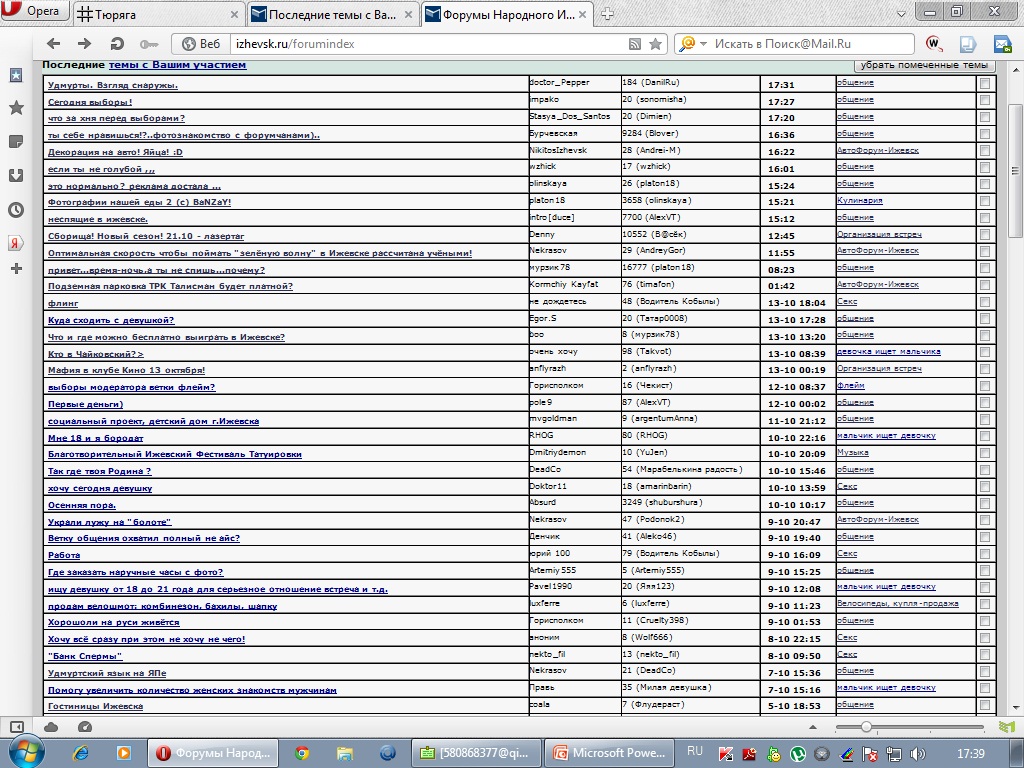The width and height of the screenshot is (1024, 768).
Task: Switch to the 'Тюряга' tab
Action: tap(157, 14)
